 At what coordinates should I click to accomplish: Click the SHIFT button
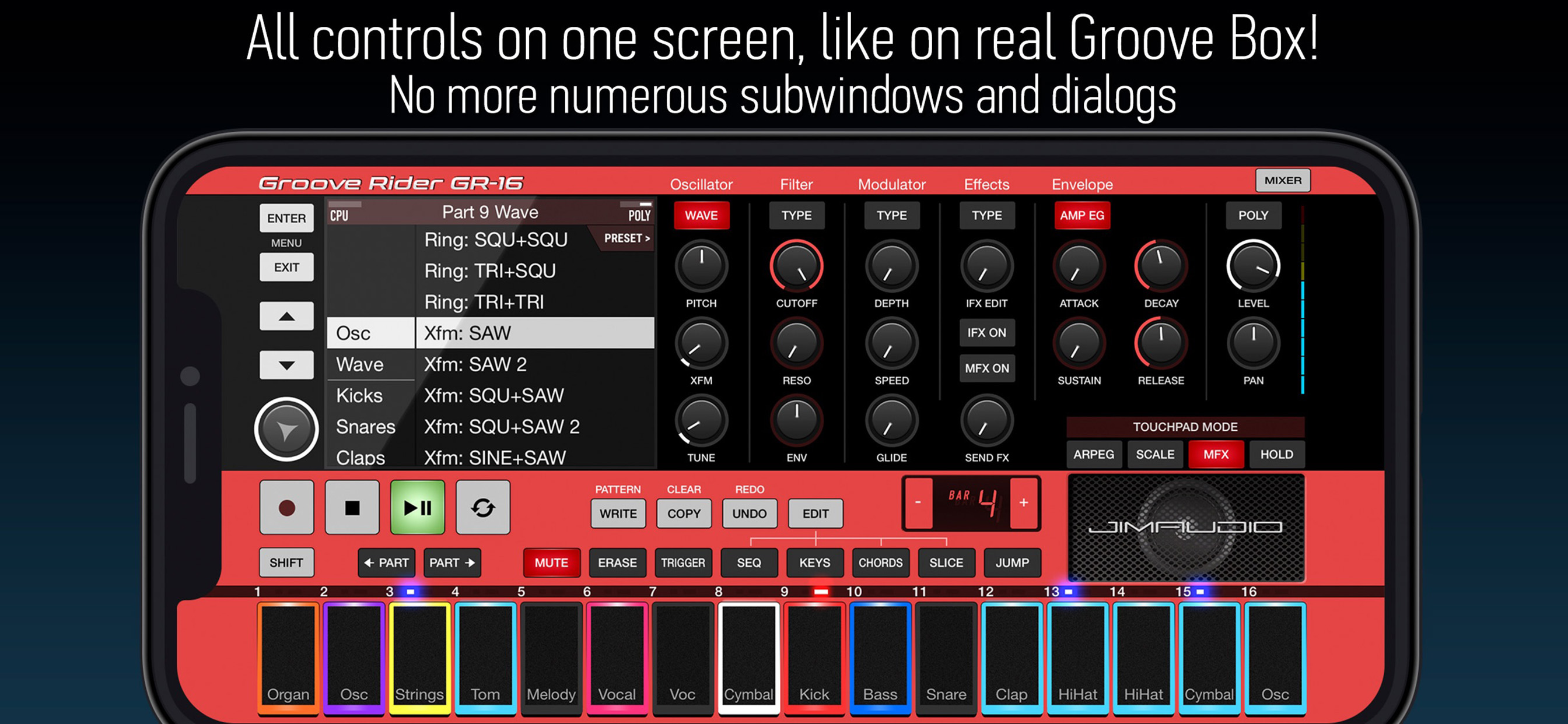click(x=286, y=563)
